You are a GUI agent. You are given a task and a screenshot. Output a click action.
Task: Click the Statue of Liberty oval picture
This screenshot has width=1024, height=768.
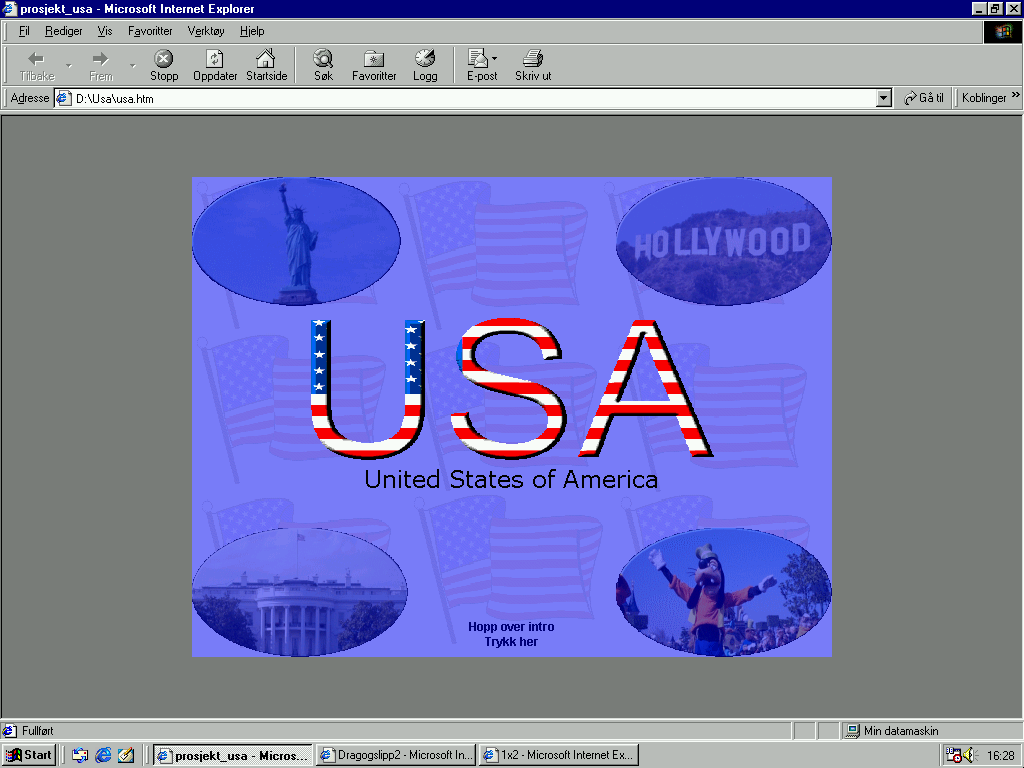click(296, 241)
